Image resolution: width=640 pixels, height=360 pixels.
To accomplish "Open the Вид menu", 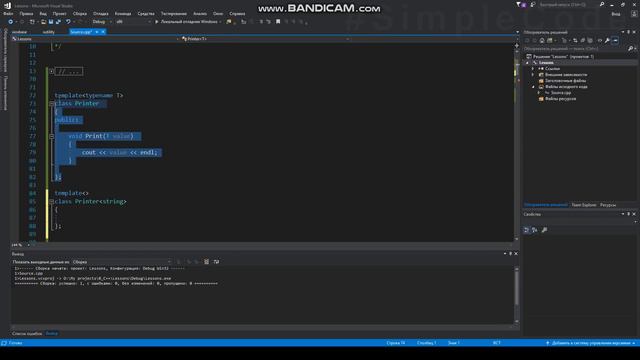I will [43, 13].
